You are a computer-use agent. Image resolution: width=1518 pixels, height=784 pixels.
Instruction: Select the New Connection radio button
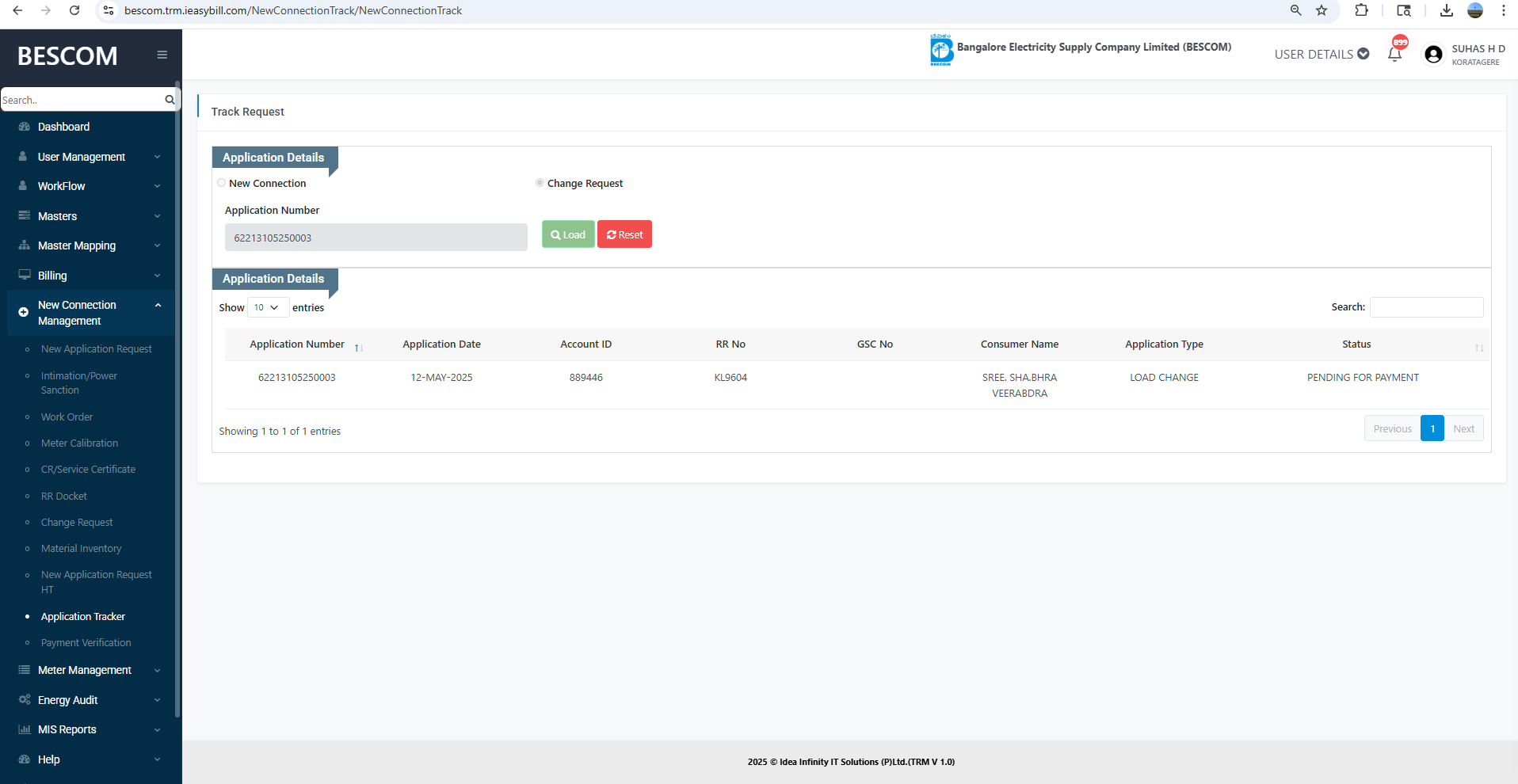pos(221,183)
